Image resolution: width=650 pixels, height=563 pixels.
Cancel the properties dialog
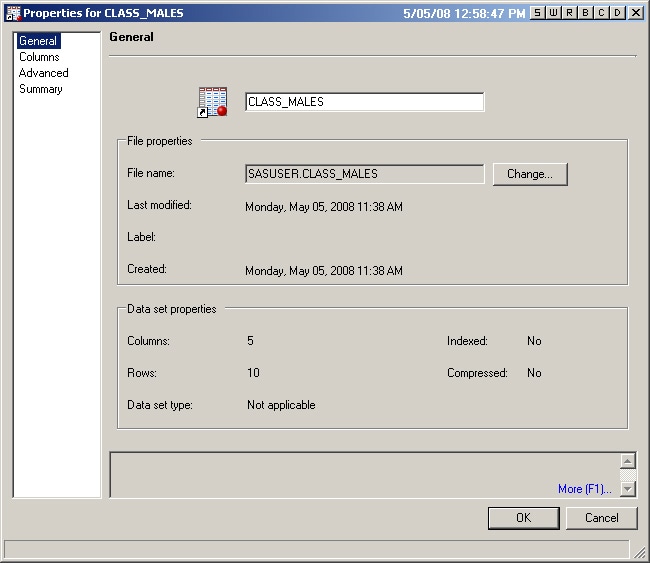pyautogui.click(x=601, y=518)
